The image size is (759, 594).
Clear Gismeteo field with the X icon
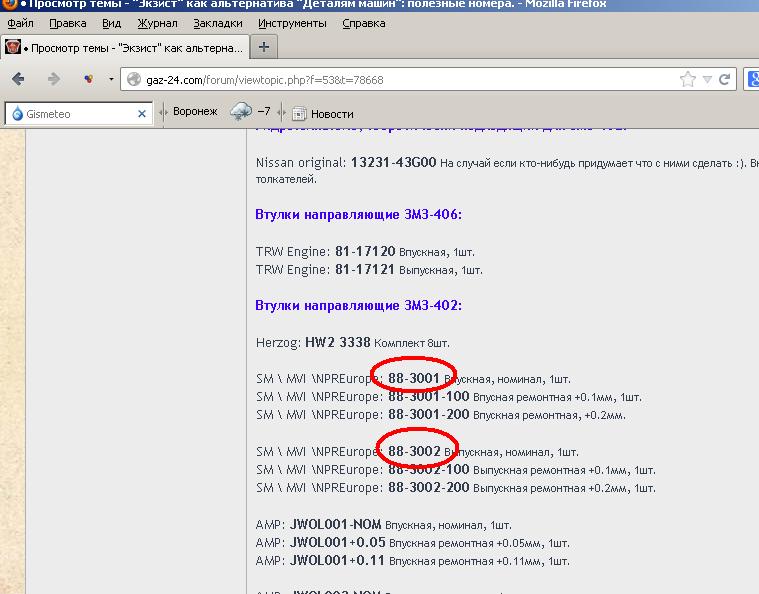(142, 114)
